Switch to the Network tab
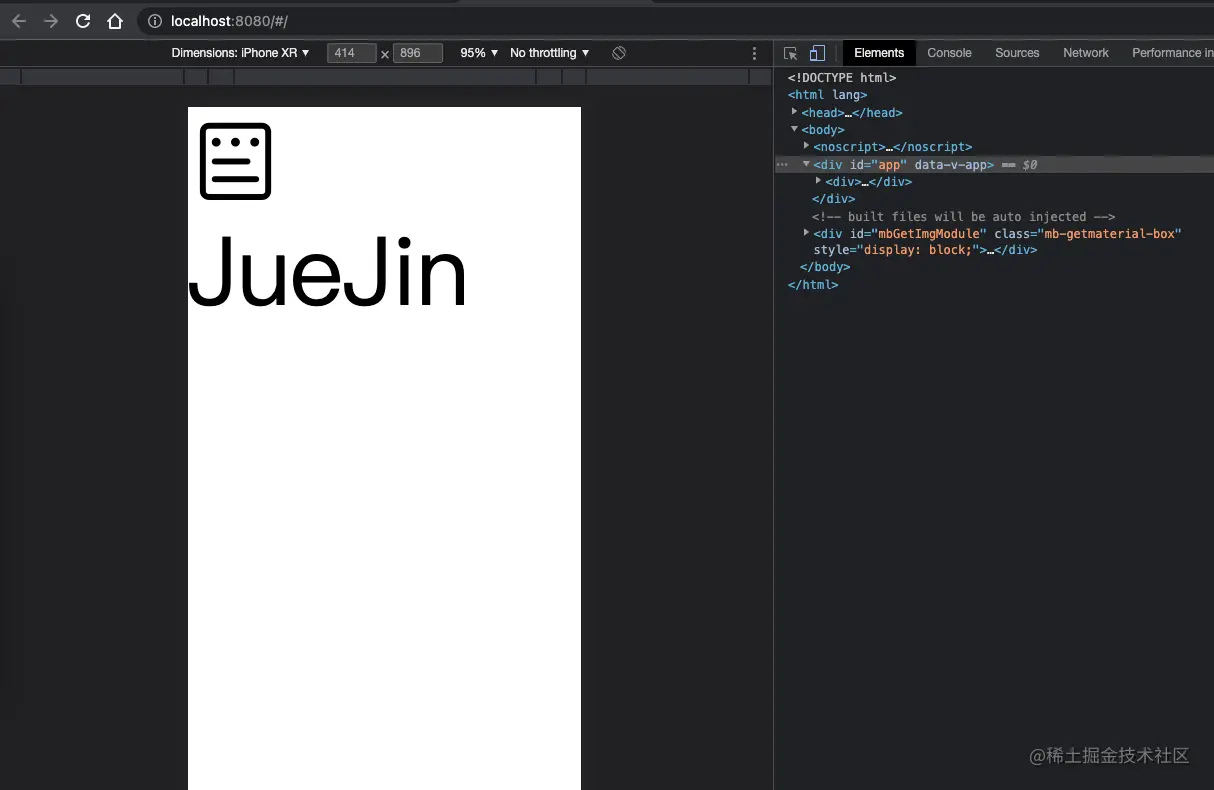Image resolution: width=1214 pixels, height=790 pixels. click(1086, 53)
